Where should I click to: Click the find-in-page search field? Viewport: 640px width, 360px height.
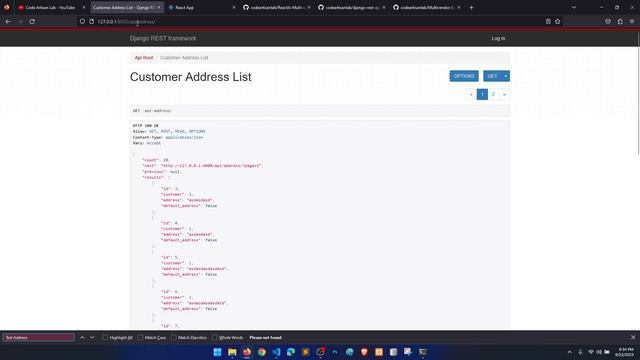(x=39, y=338)
